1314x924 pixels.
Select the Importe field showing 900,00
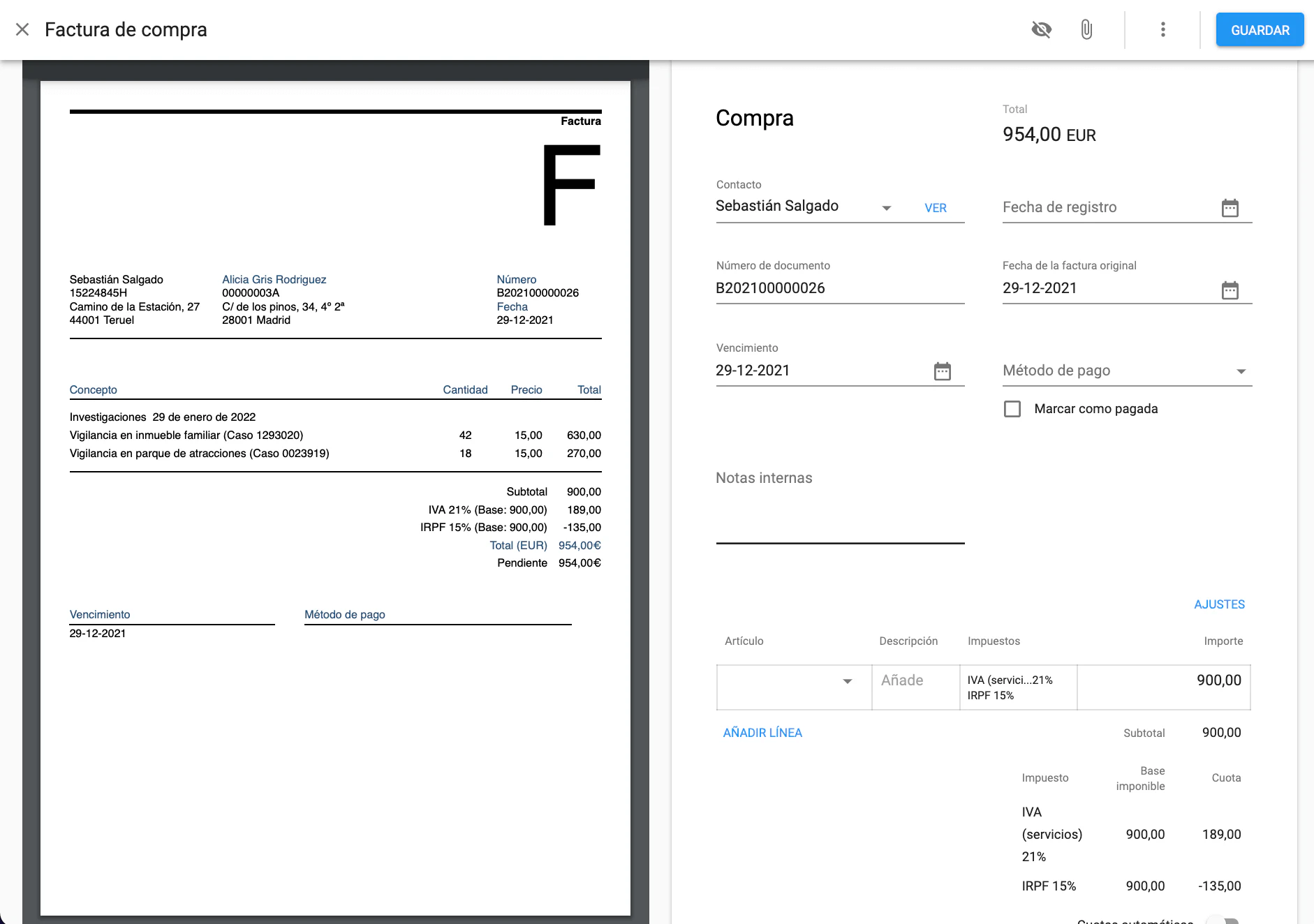tap(1163, 681)
